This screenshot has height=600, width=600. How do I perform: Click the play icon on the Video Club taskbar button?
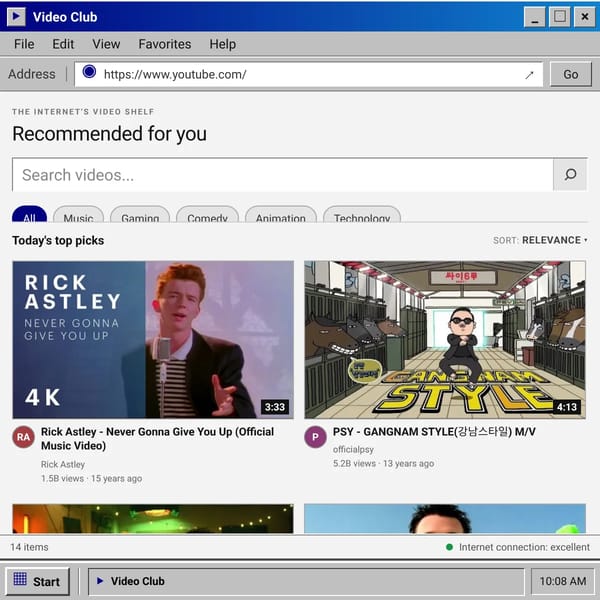(100, 581)
